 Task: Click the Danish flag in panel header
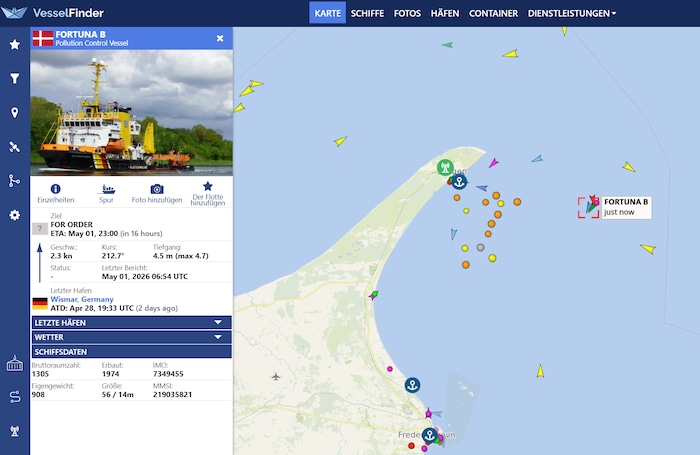43,38
